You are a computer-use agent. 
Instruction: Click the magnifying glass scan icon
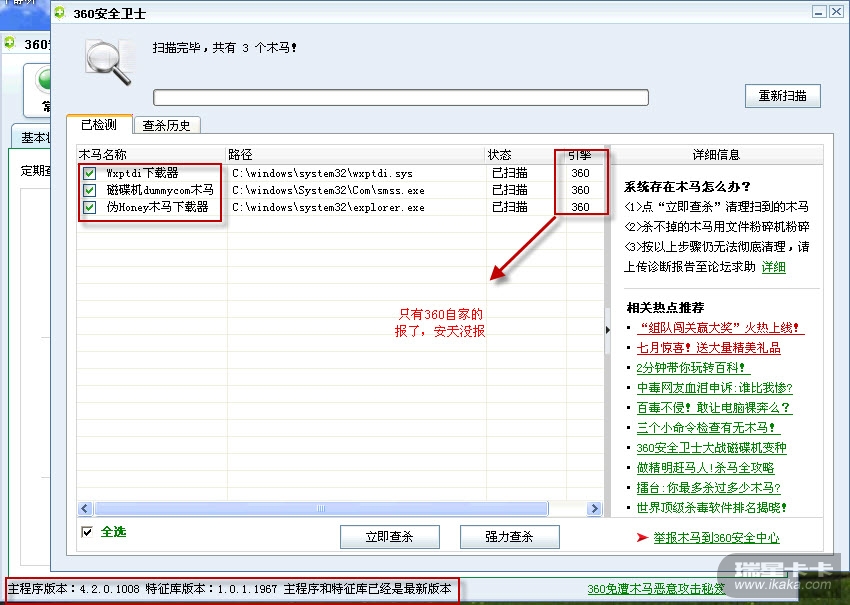tap(109, 62)
